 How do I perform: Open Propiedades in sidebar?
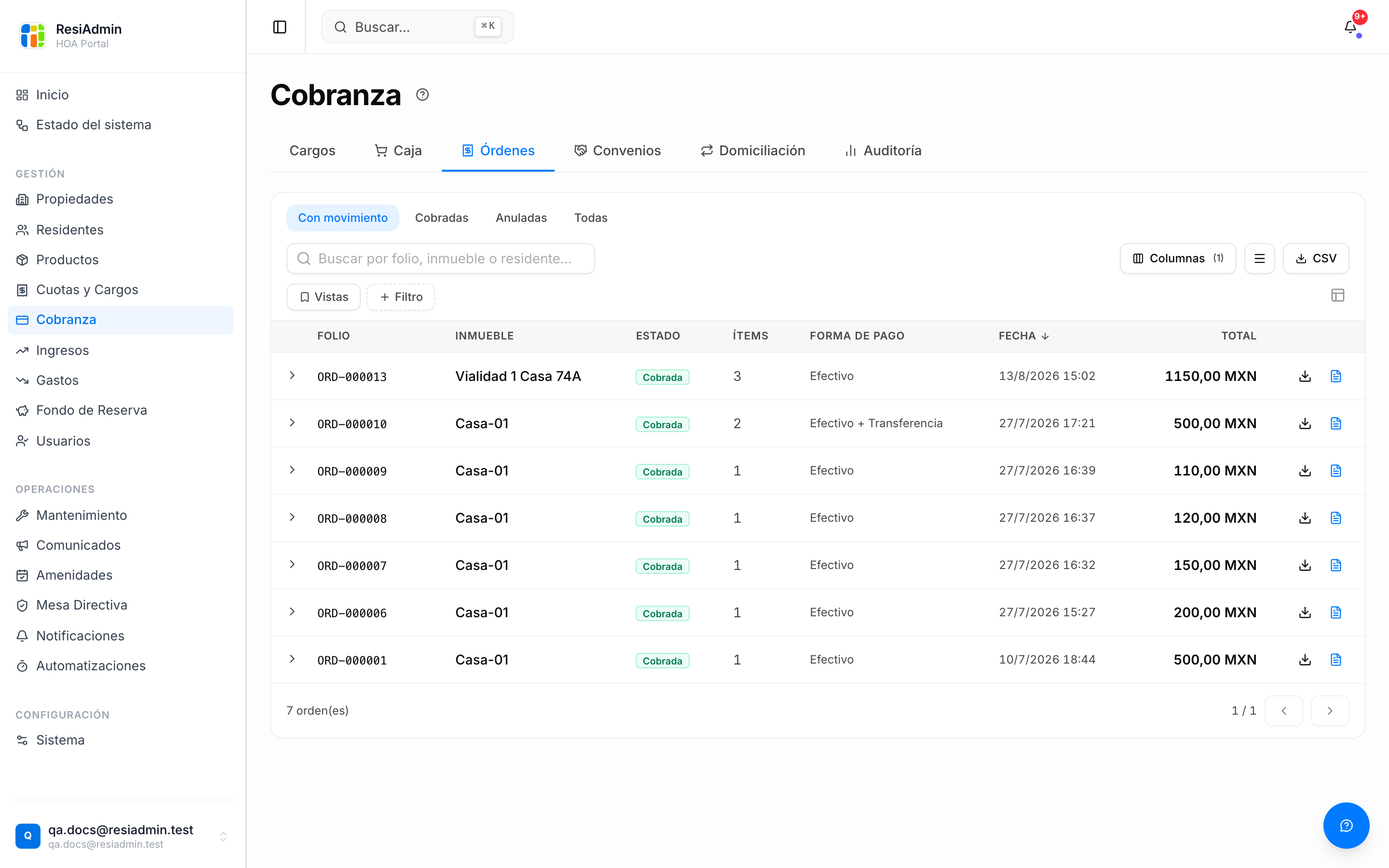pyautogui.click(x=121, y=199)
